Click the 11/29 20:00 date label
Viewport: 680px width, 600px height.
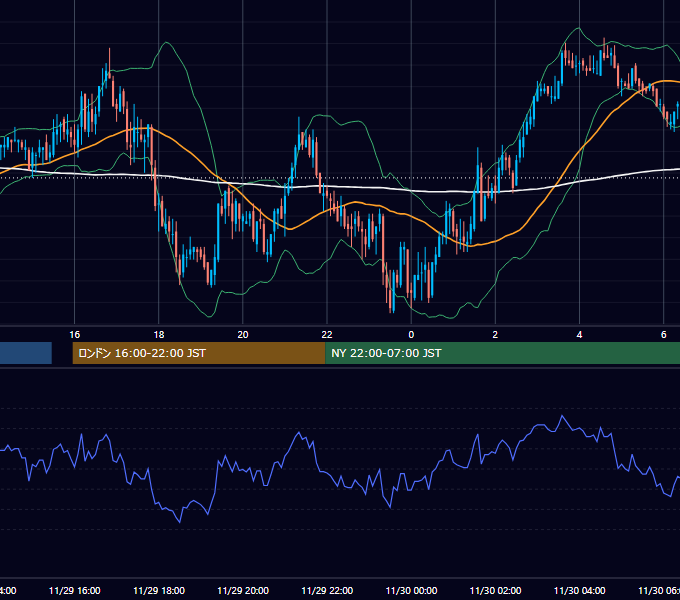[x=243, y=590]
